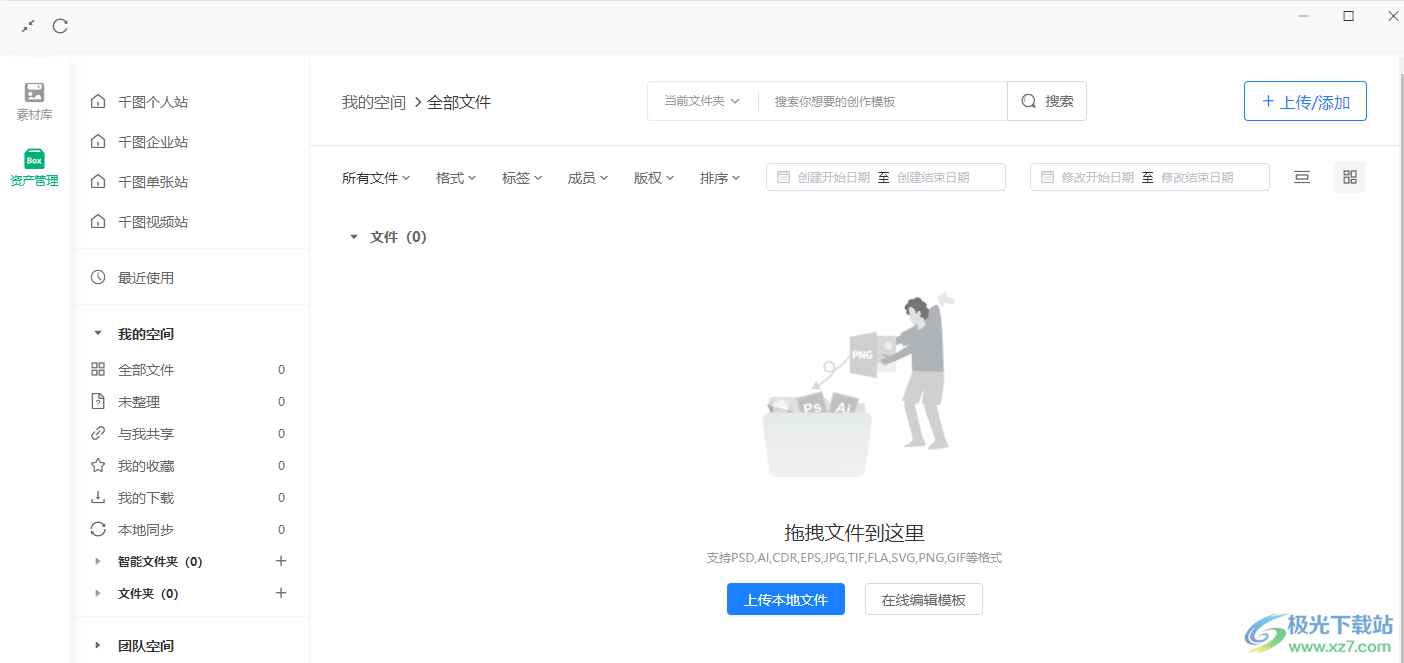Switch to grid view layout
Image resolution: width=1404 pixels, height=663 pixels.
pyautogui.click(x=1350, y=177)
